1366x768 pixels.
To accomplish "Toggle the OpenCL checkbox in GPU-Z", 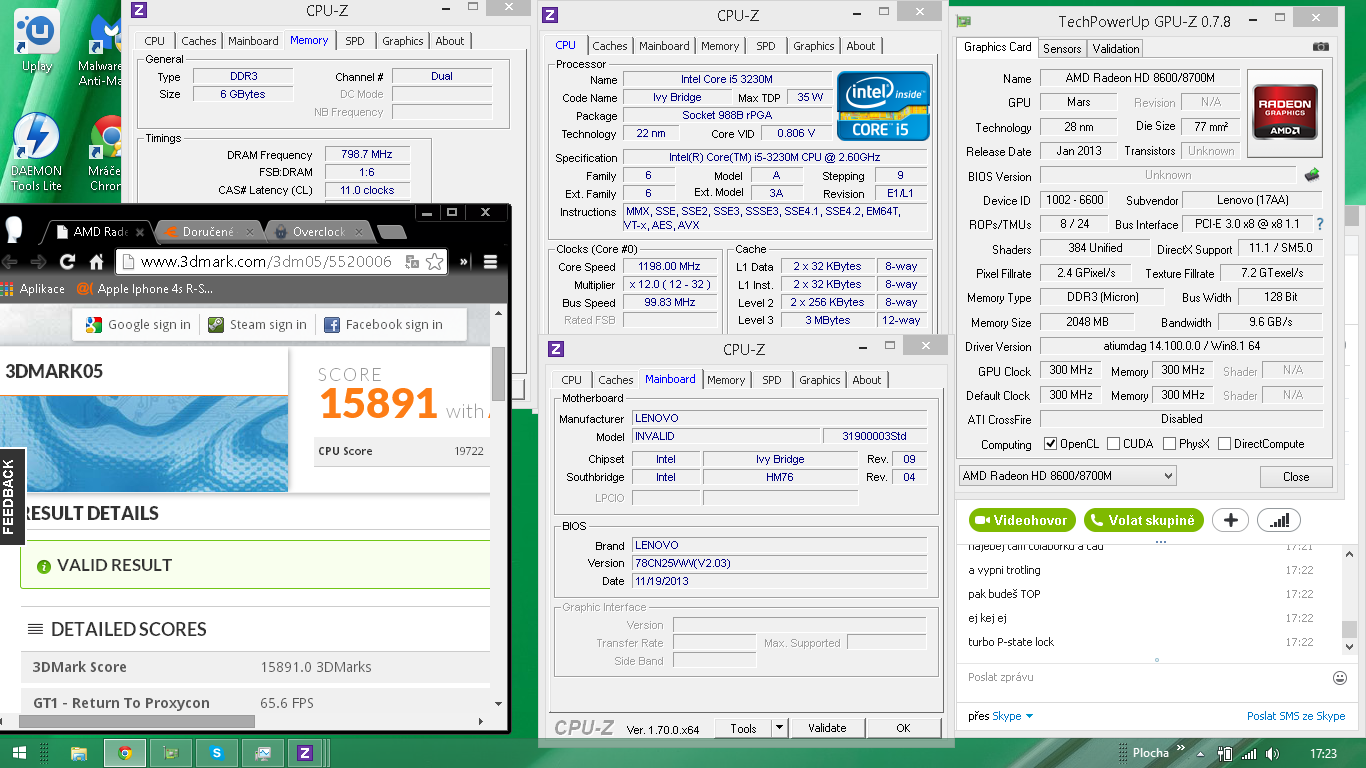I will 1050,444.
